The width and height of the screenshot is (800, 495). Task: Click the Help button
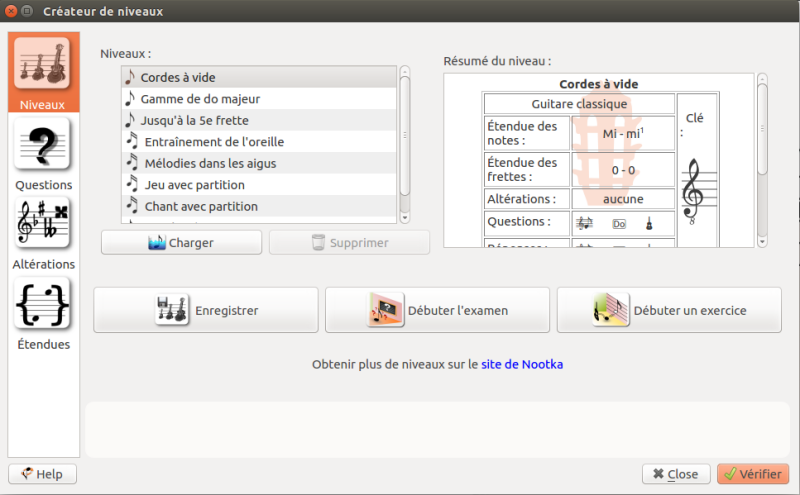tap(42, 474)
